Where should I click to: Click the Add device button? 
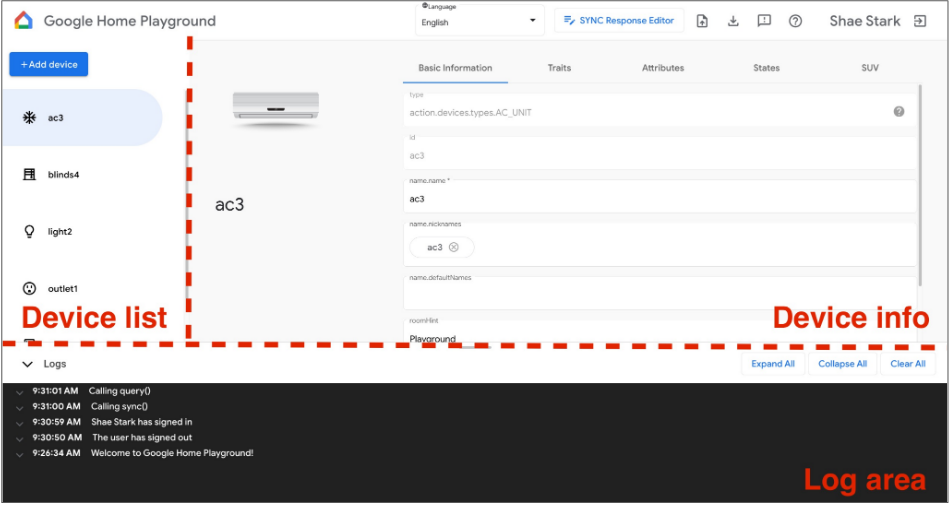click(49, 64)
